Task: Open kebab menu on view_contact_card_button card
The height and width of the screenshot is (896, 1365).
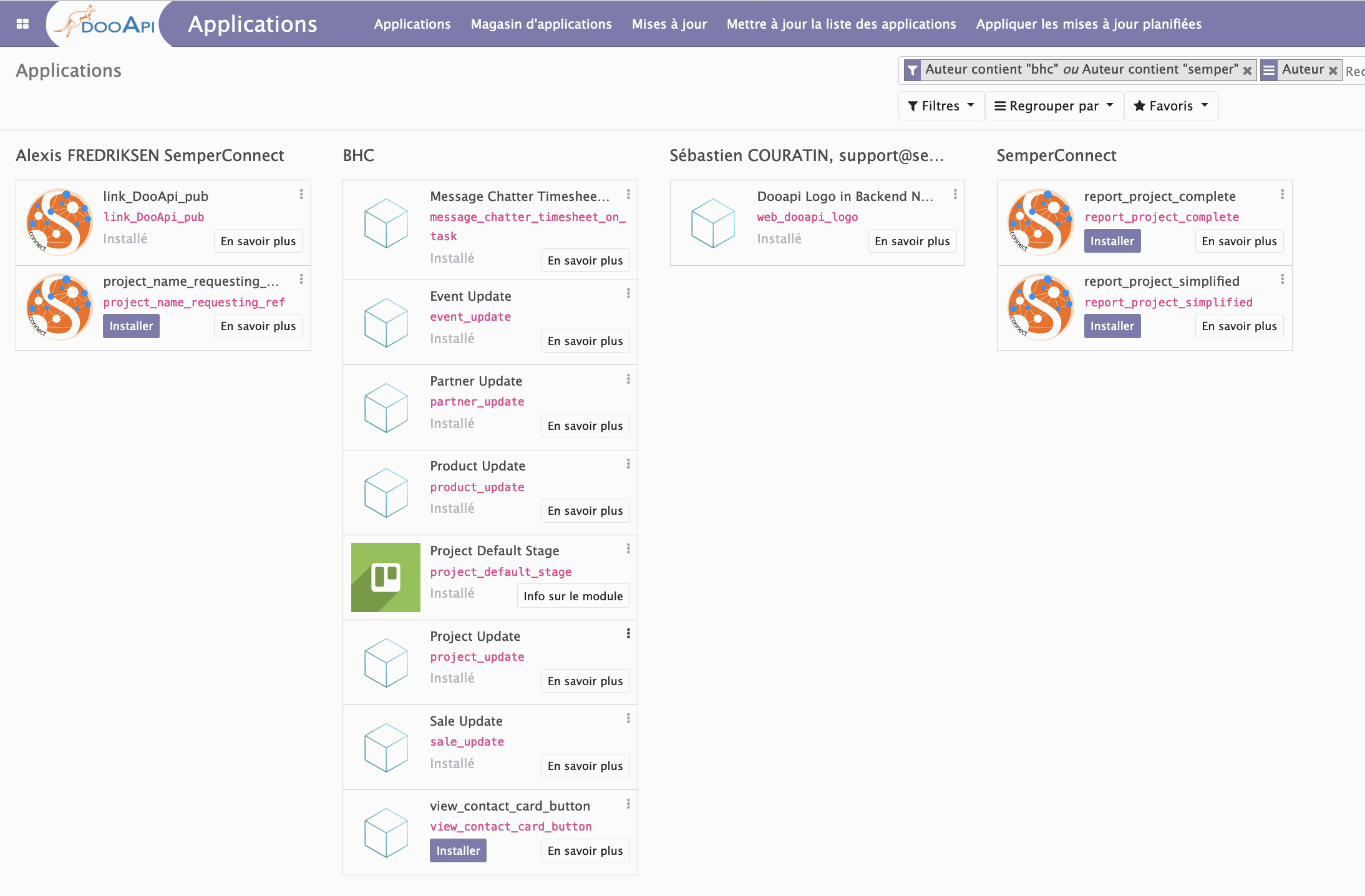Action: 628,804
